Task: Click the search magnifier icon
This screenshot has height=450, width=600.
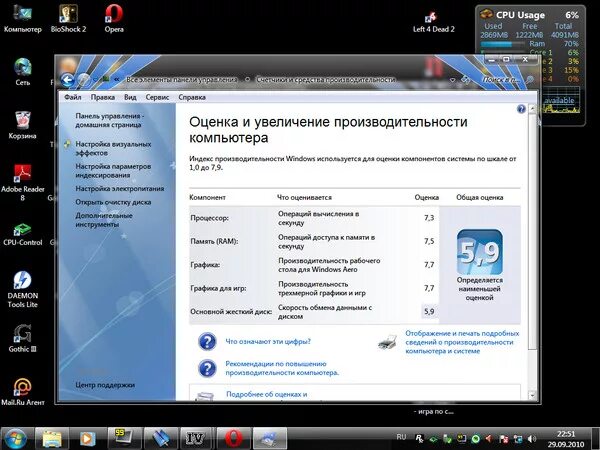Action: click(530, 80)
